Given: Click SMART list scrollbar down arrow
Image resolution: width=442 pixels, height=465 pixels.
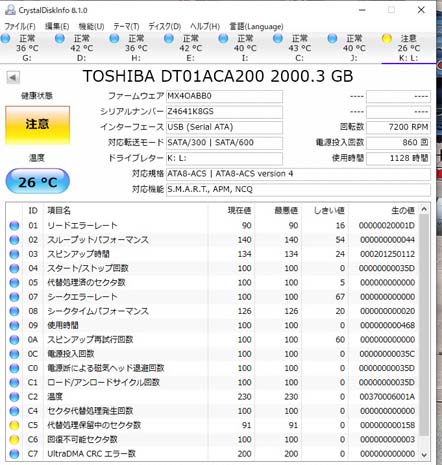Looking at the screenshot, I should coord(424,455).
